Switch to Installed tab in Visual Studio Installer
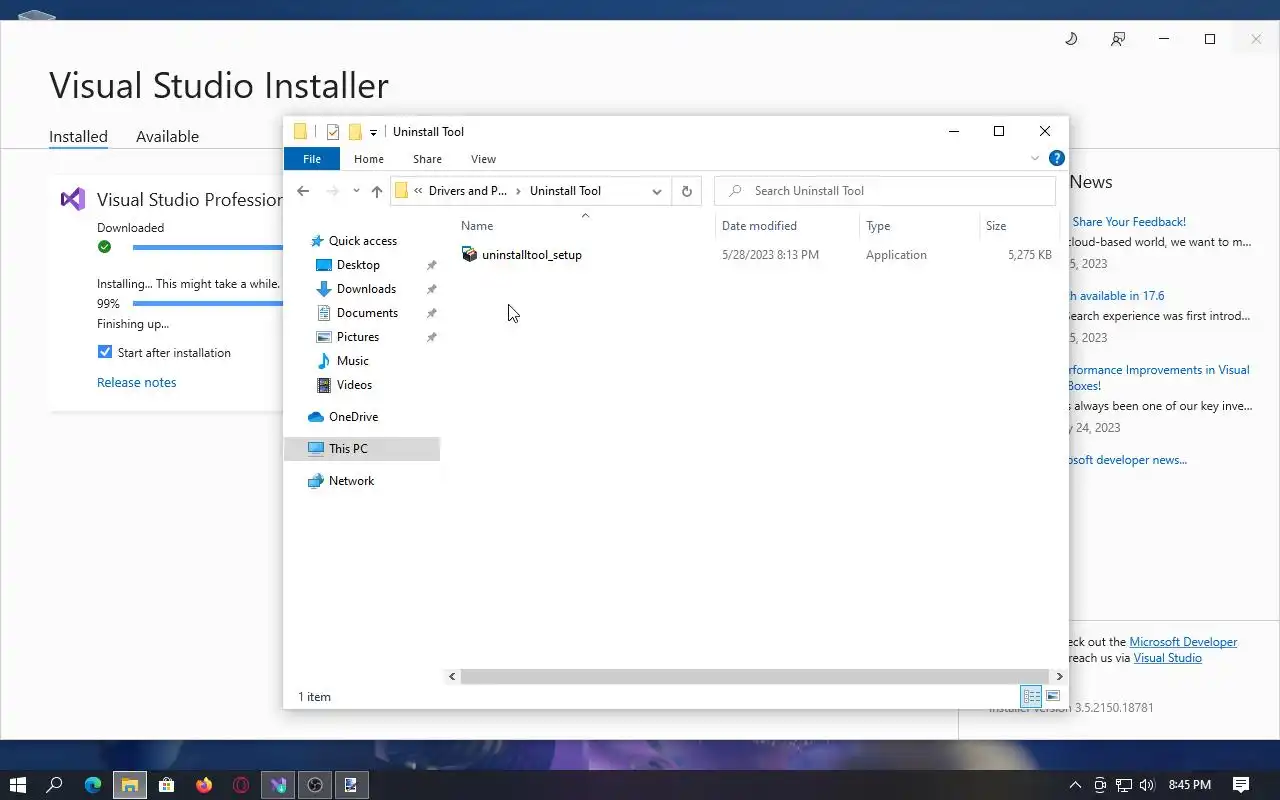1280x800 pixels. click(x=78, y=137)
